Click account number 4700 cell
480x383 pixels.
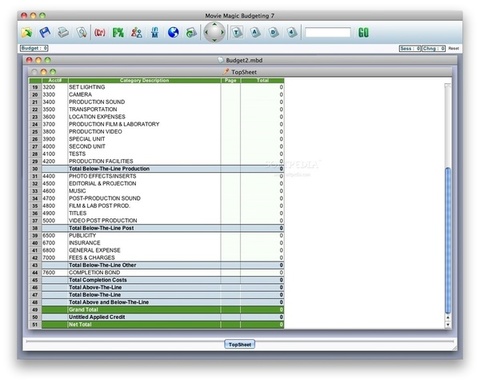pos(55,198)
